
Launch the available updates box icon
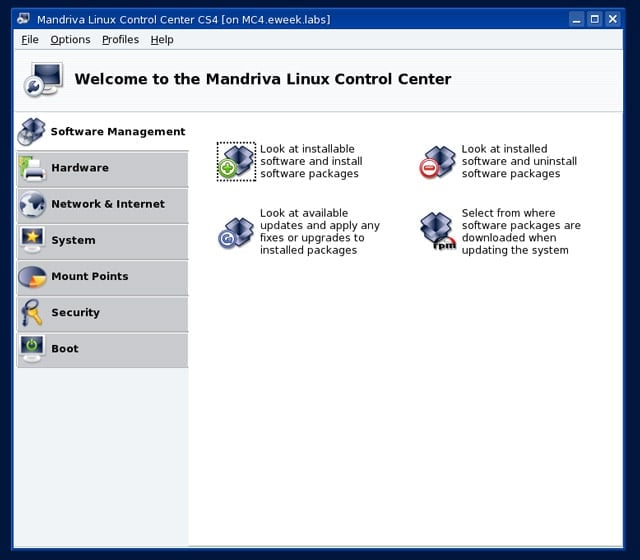(x=236, y=233)
